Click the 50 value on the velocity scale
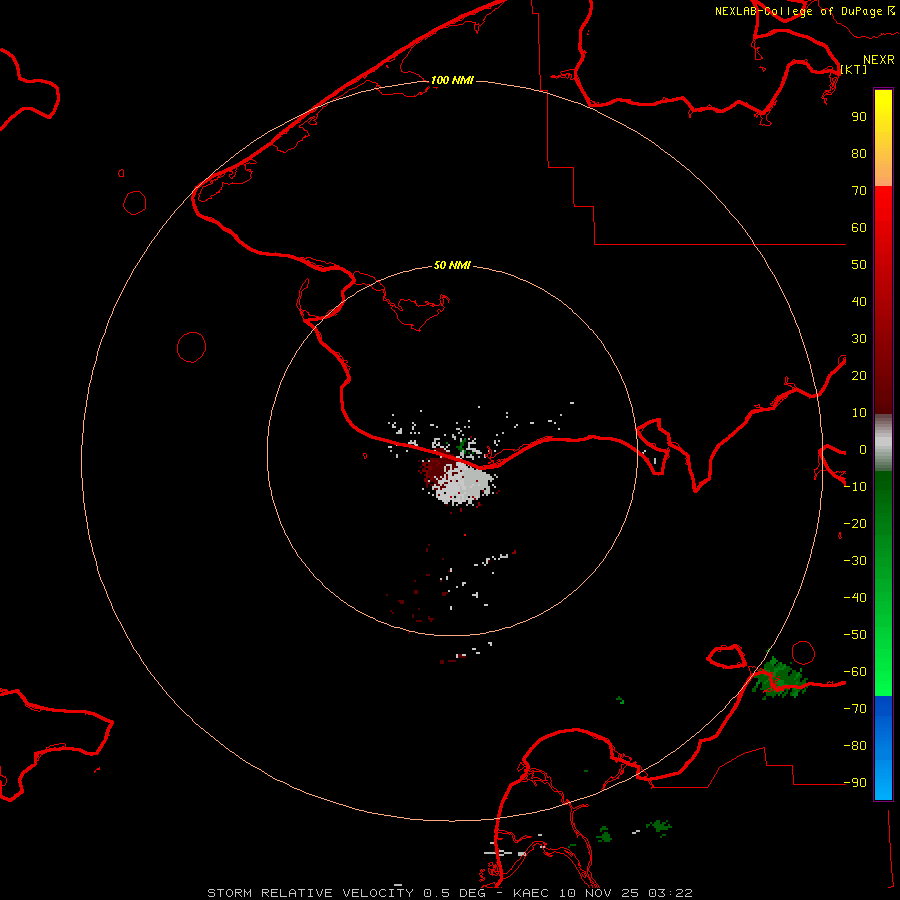The width and height of the screenshot is (900, 900). (859, 265)
